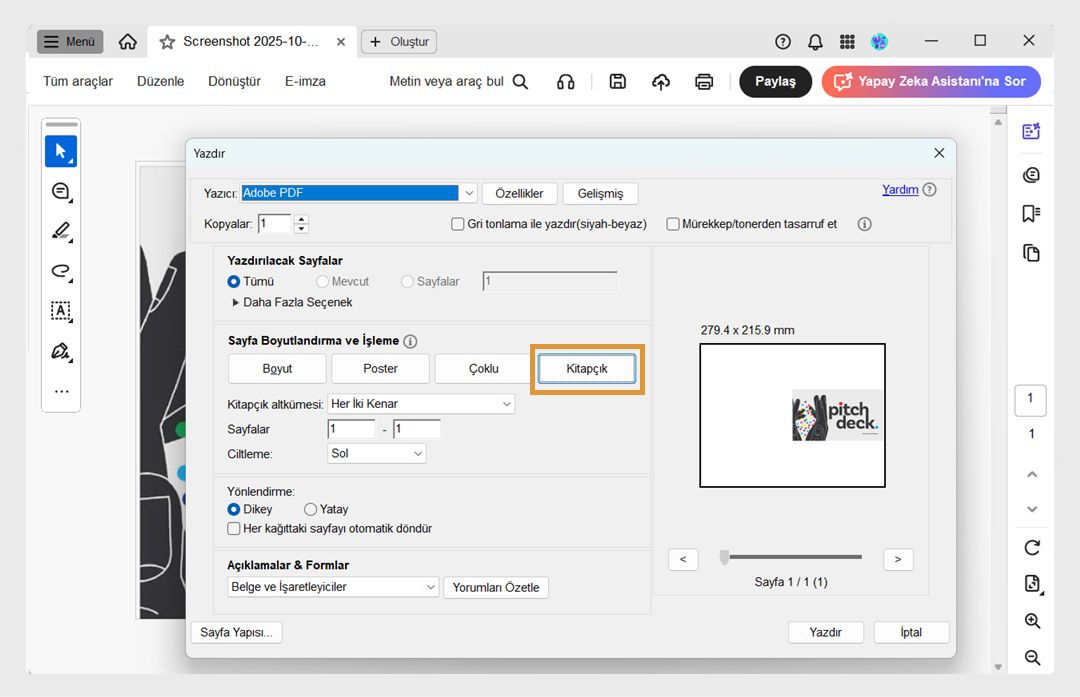Click the Kopyalar input field

tap(276, 224)
